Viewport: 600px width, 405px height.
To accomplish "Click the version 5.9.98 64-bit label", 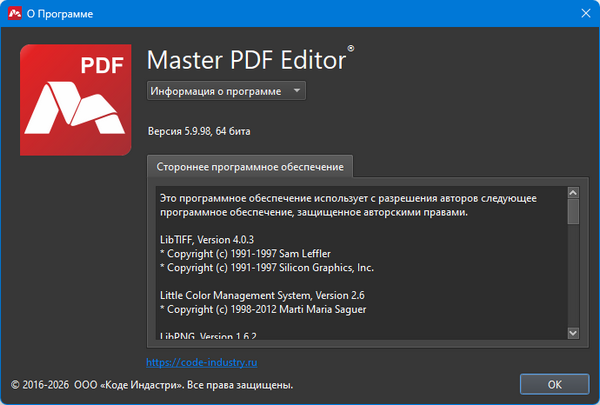I will click(x=201, y=131).
